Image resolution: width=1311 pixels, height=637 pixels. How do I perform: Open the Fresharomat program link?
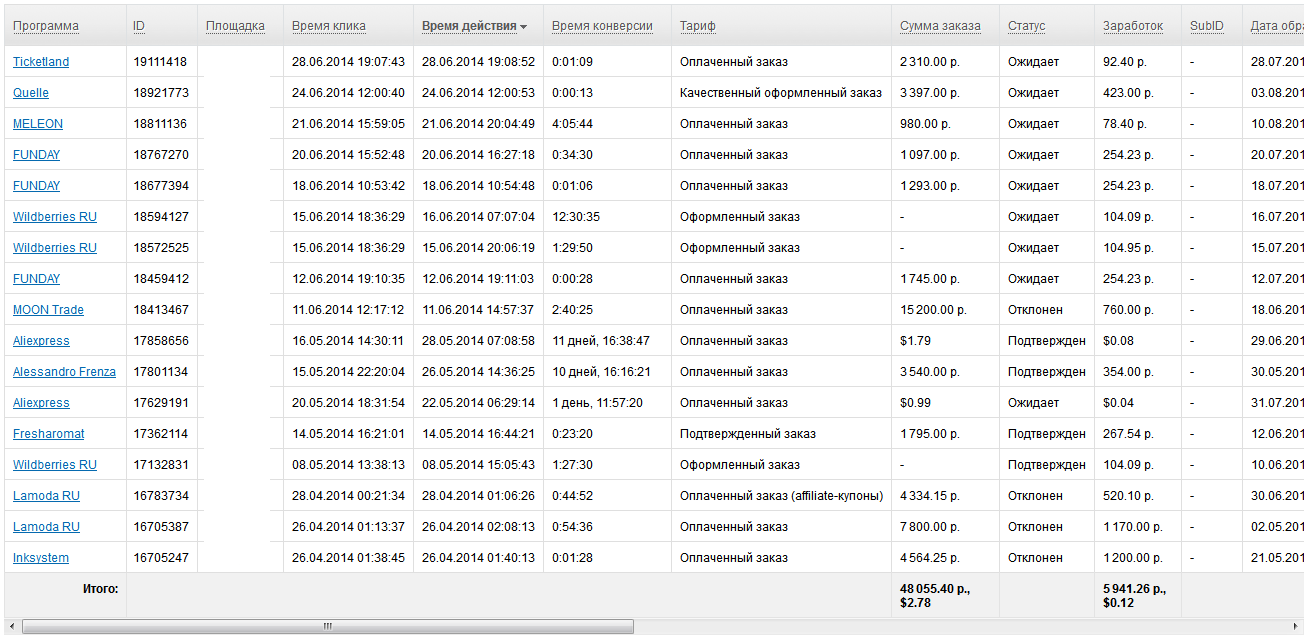click(49, 434)
